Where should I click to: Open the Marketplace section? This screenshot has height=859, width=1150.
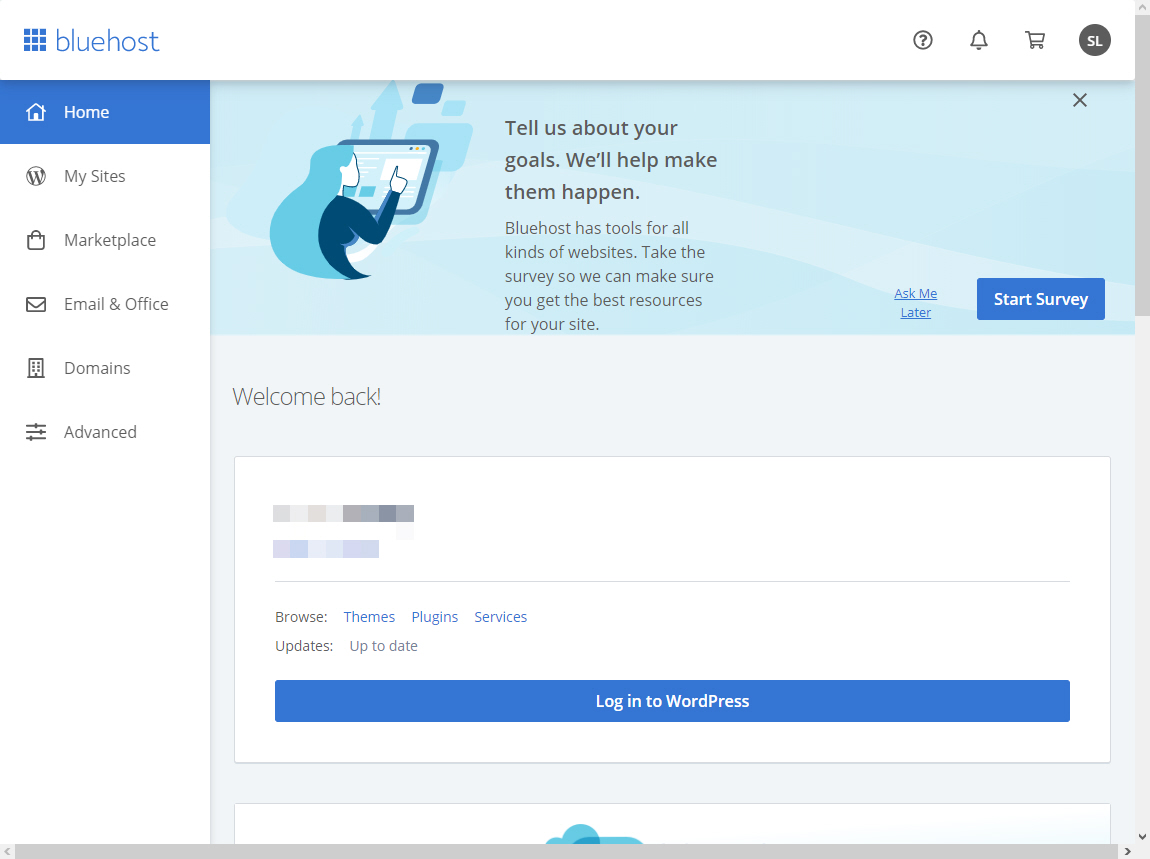click(105, 240)
